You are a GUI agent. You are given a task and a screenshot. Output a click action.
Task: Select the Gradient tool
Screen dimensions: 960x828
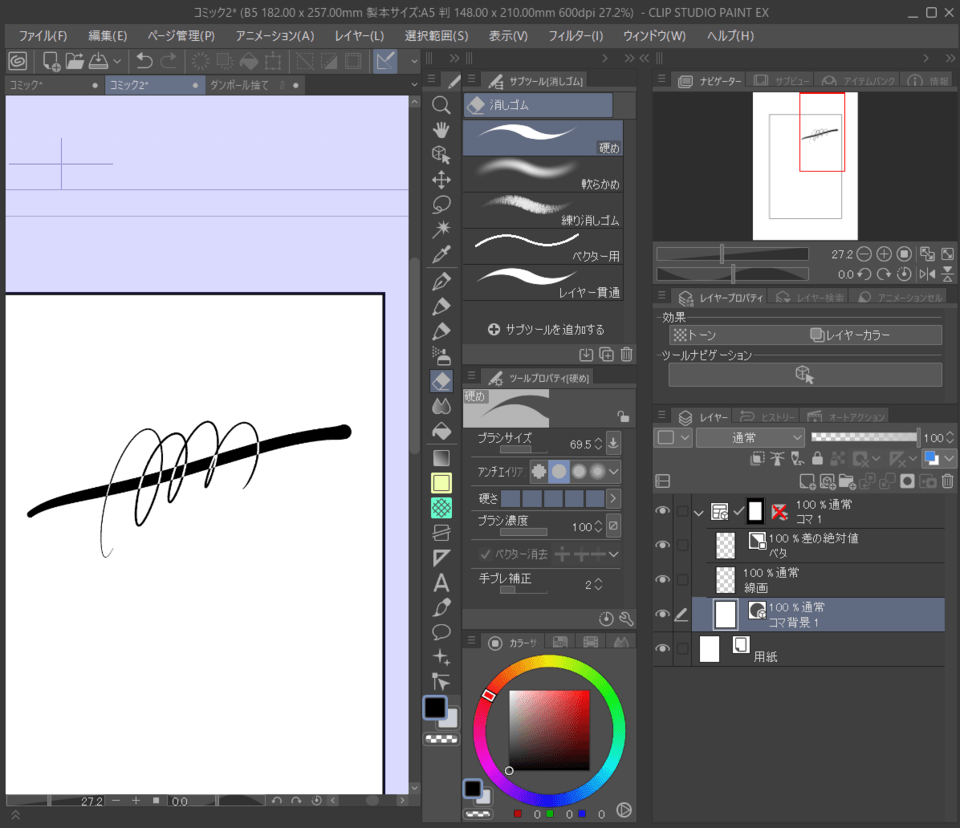click(x=441, y=457)
